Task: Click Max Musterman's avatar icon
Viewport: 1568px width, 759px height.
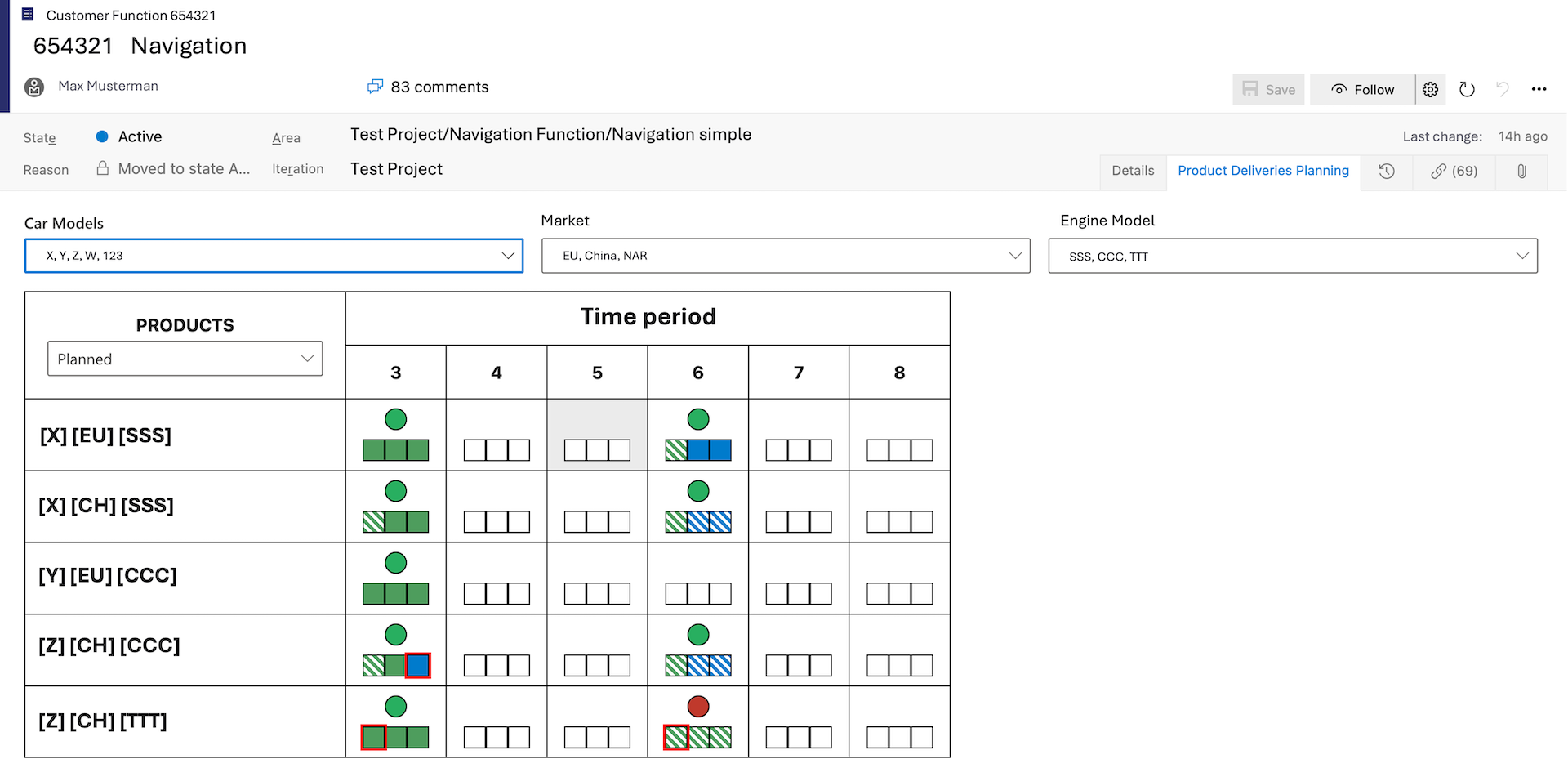Action: coord(34,87)
